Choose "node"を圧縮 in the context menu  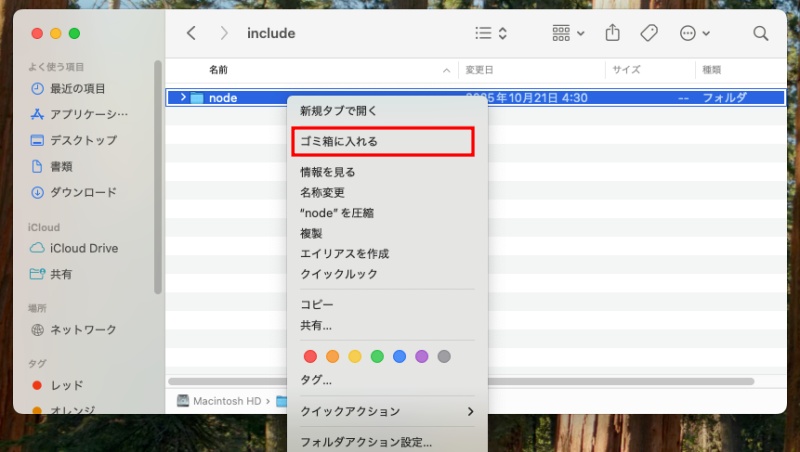tap(337, 213)
